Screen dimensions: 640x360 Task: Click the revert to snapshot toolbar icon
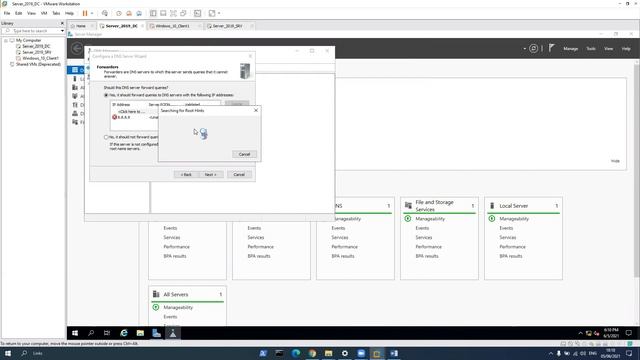[x=129, y=13]
